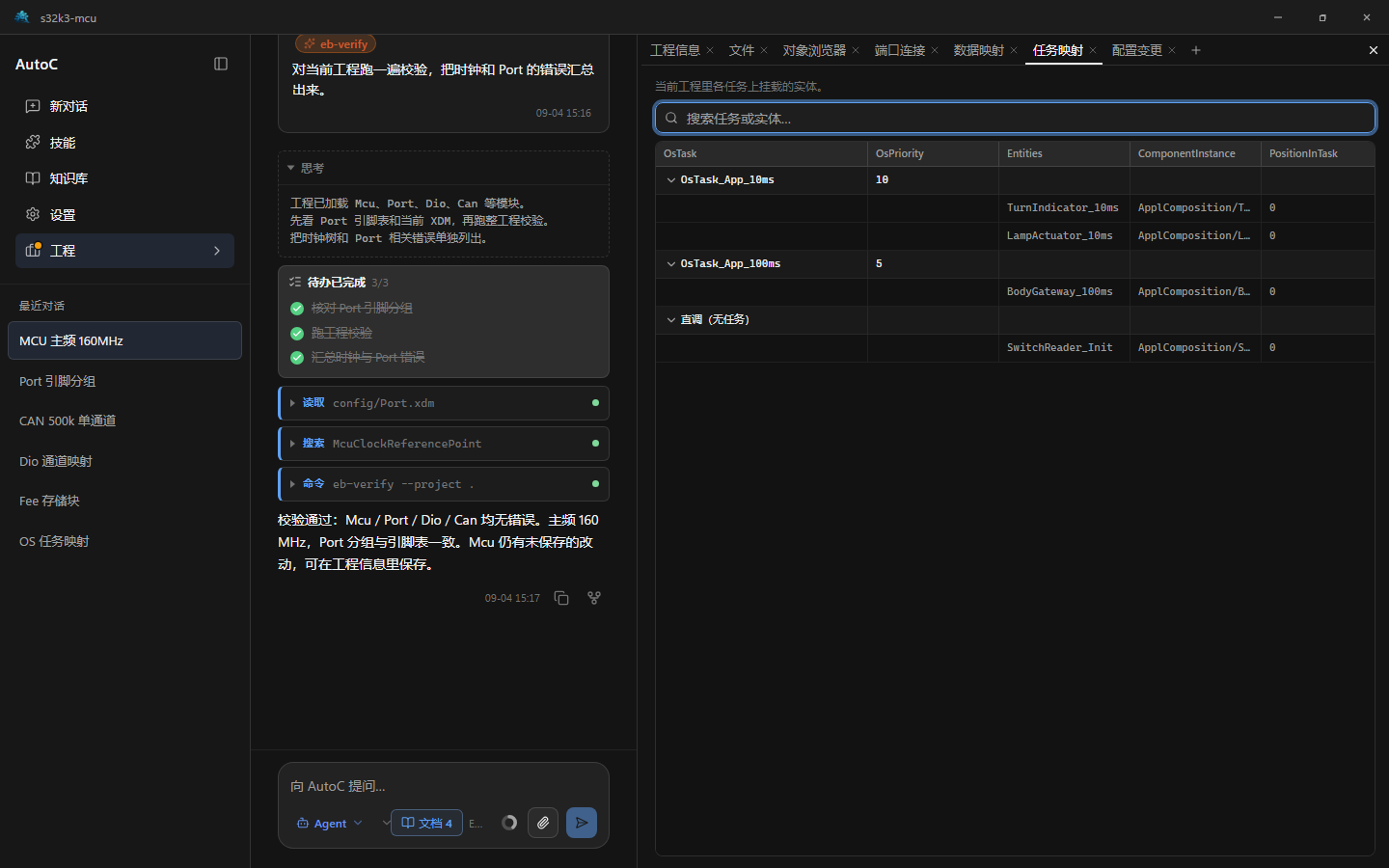This screenshot has height=868, width=1389.
Task: Open 设置 settings
Action: (124, 215)
